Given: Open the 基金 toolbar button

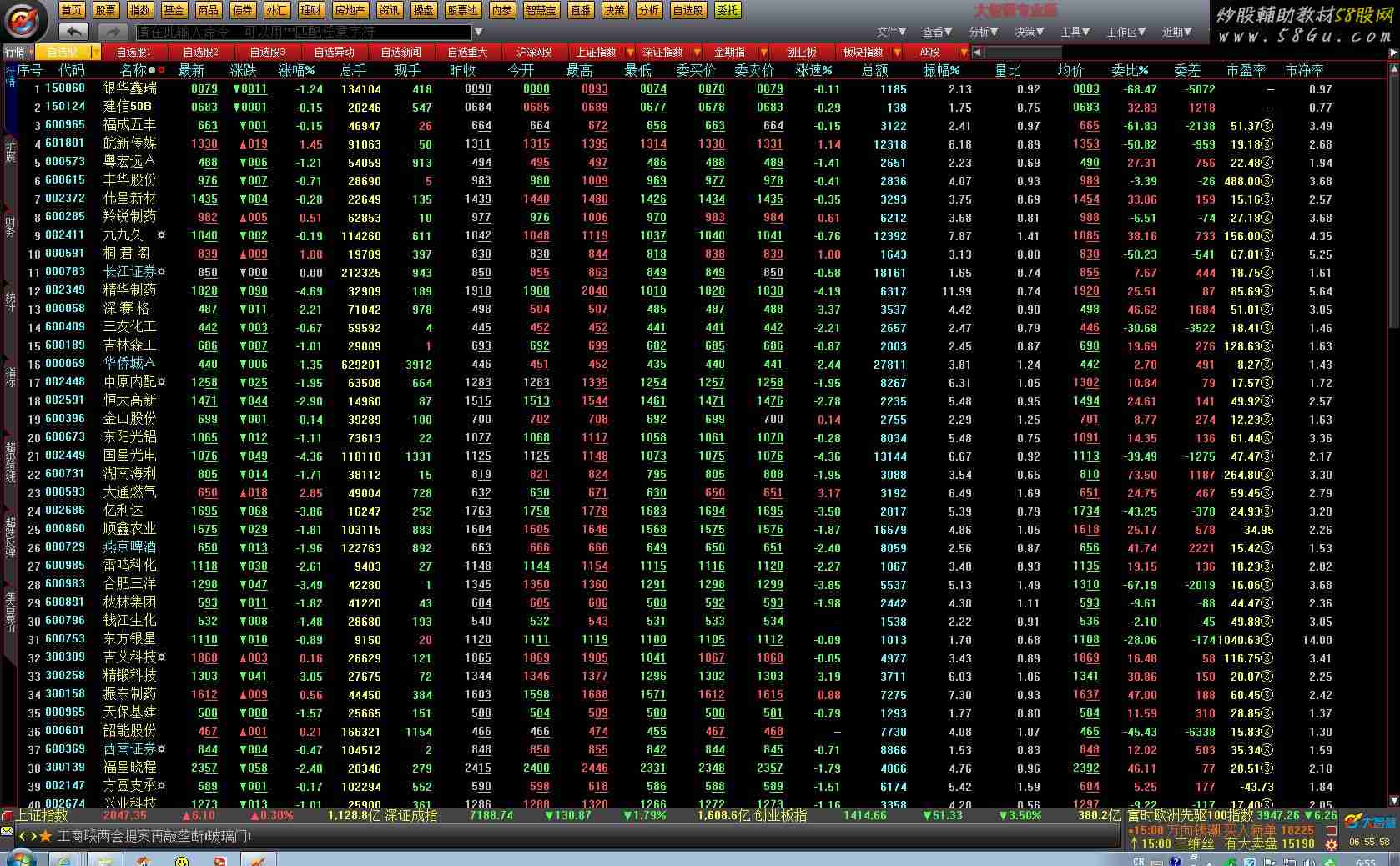Looking at the screenshot, I should pyautogui.click(x=174, y=10).
